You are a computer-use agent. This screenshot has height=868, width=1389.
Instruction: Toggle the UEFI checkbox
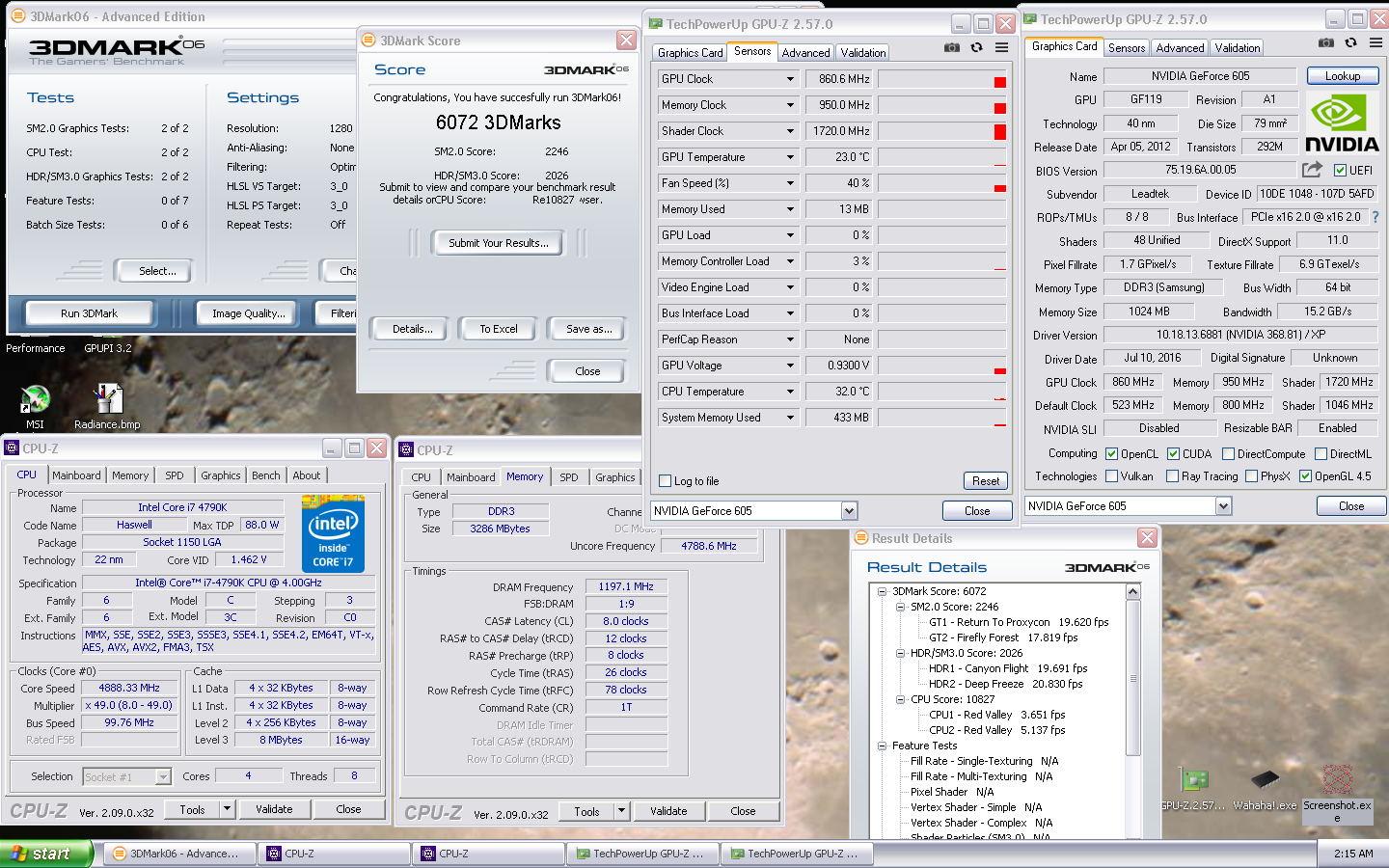click(x=1340, y=170)
